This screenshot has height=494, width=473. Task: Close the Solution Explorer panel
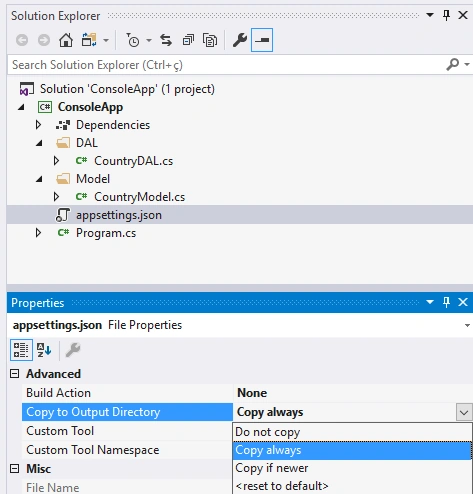(x=463, y=15)
